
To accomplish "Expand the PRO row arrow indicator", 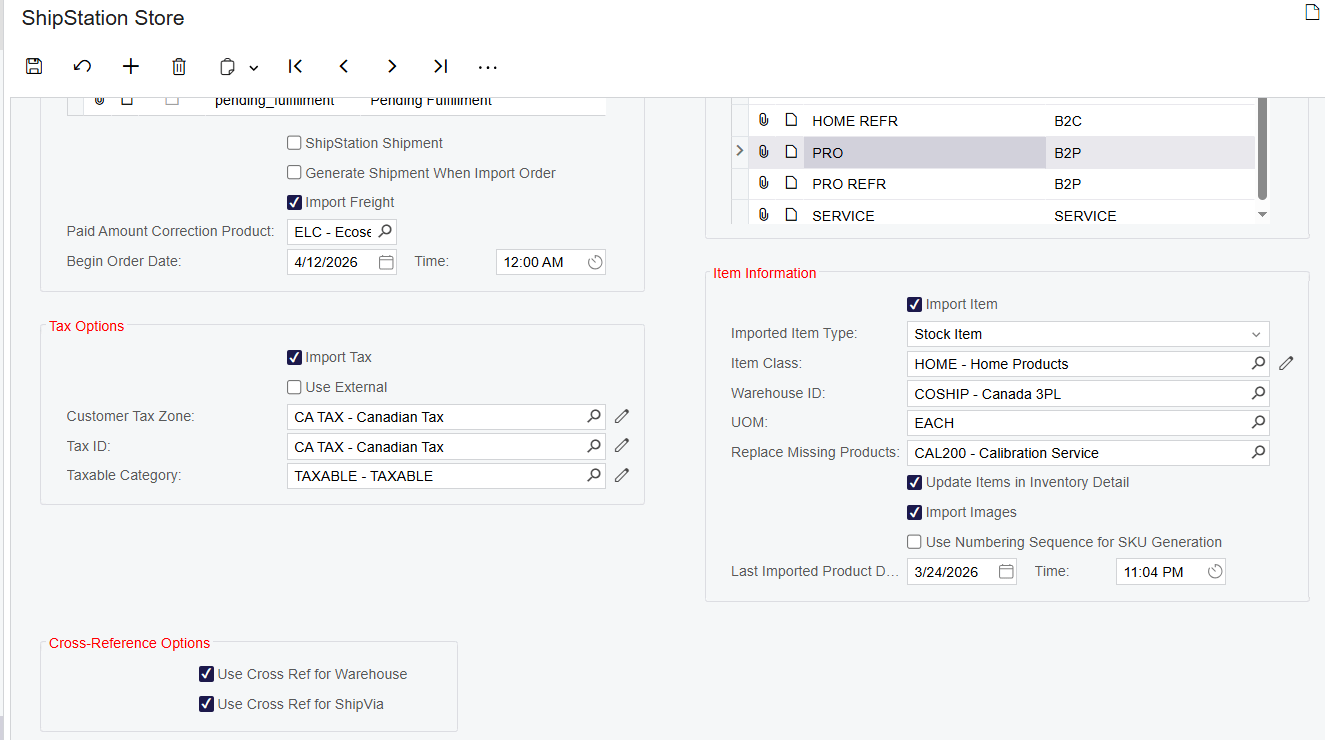I will coord(740,152).
